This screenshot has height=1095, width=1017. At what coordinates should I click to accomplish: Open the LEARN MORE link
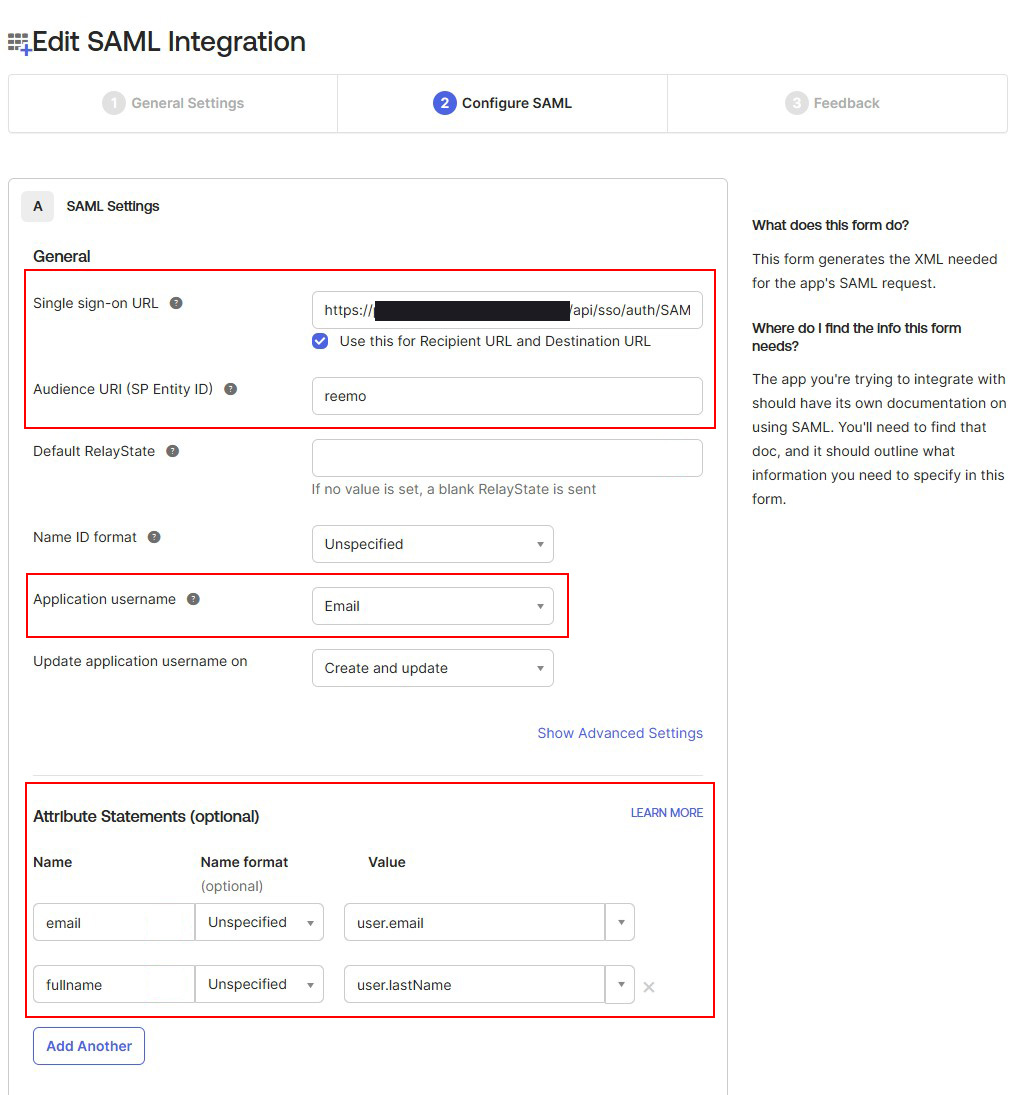tap(666, 813)
